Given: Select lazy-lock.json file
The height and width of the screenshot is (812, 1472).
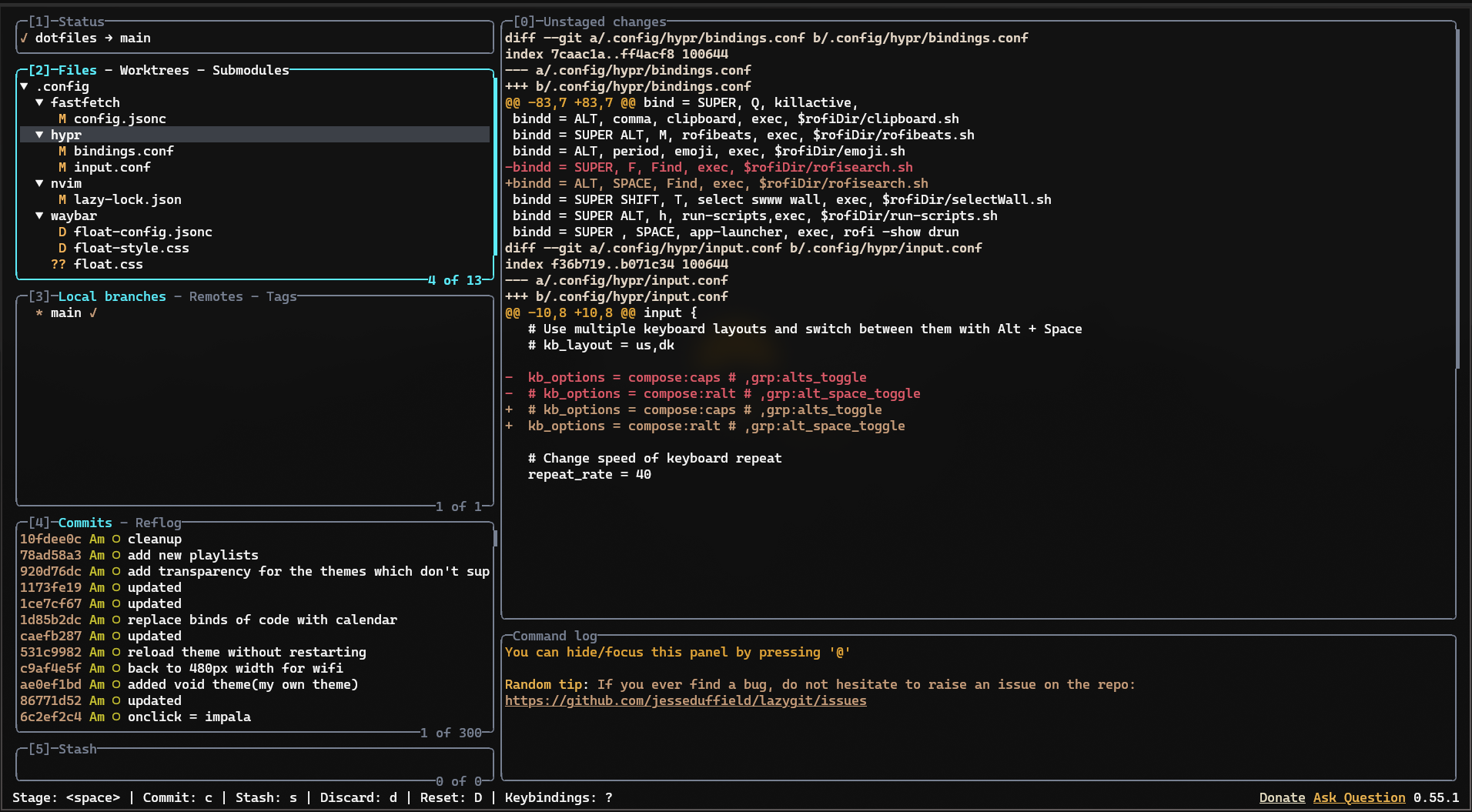Looking at the screenshot, I should (x=128, y=199).
